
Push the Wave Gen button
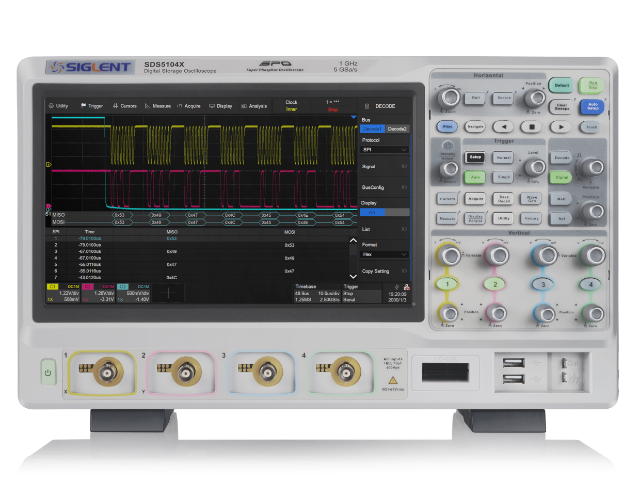[x=531, y=199]
